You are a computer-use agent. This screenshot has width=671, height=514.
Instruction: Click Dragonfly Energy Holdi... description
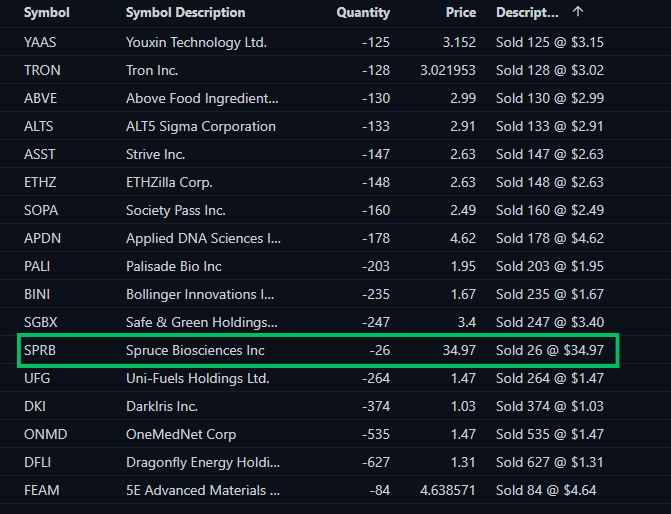(x=203, y=462)
